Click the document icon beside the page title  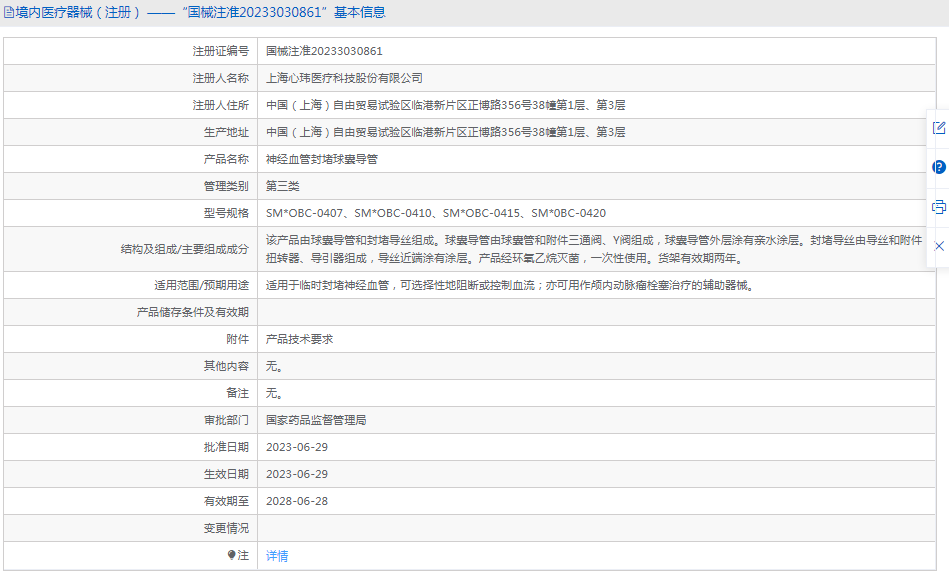click(8, 12)
